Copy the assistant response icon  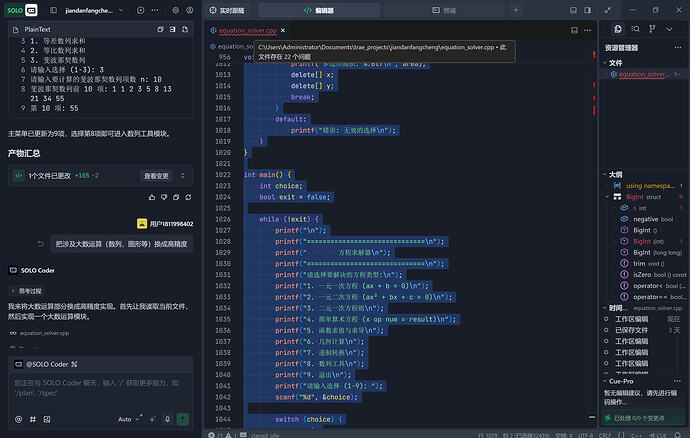pyautogui.click(x=176, y=197)
